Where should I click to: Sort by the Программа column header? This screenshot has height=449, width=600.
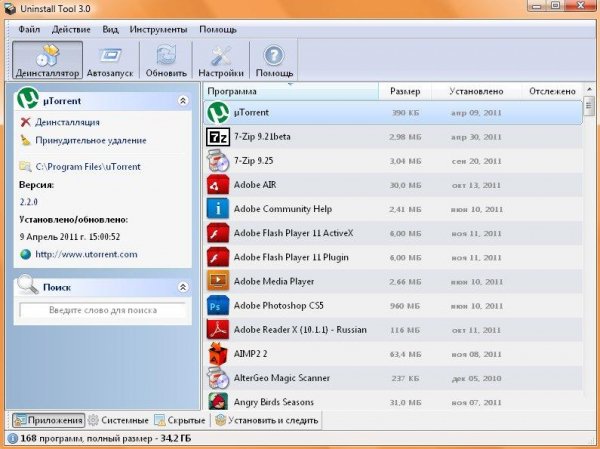[x=290, y=91]
